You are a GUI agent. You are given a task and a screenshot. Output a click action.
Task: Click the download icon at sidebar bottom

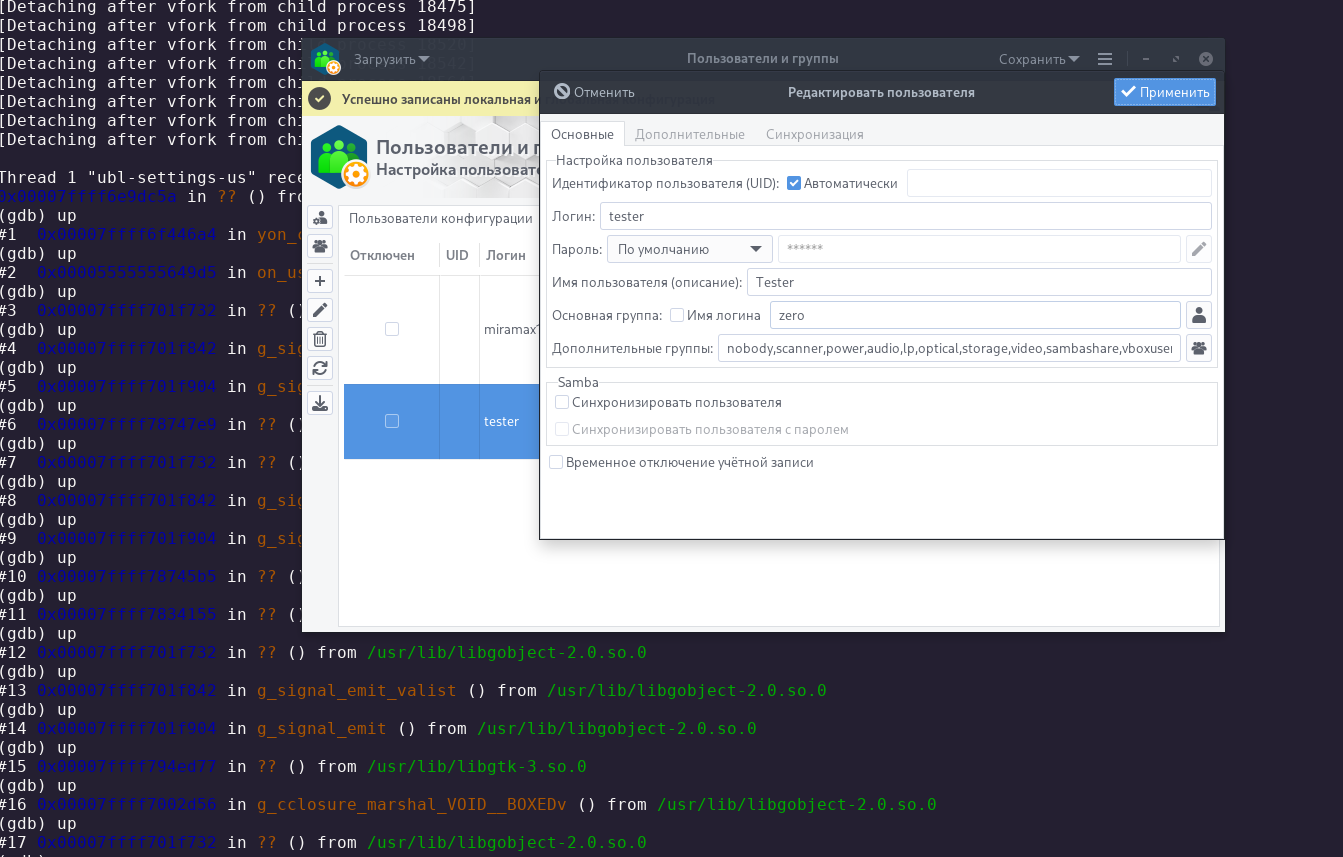[320, 403]
